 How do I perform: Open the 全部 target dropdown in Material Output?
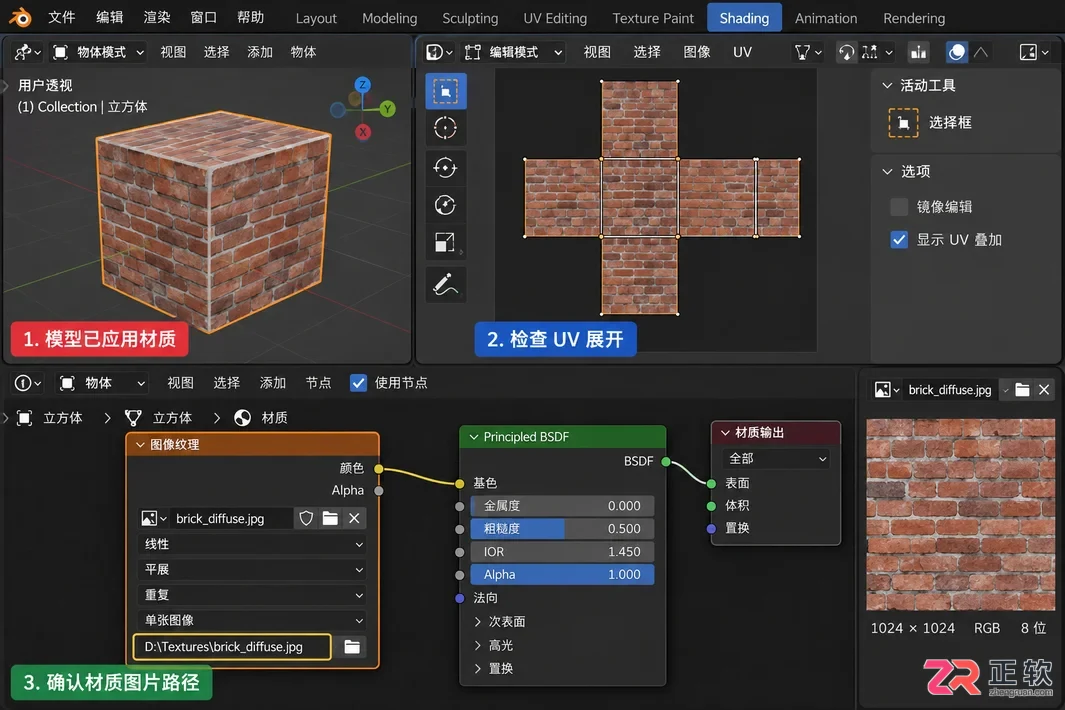tap(777, 459)
